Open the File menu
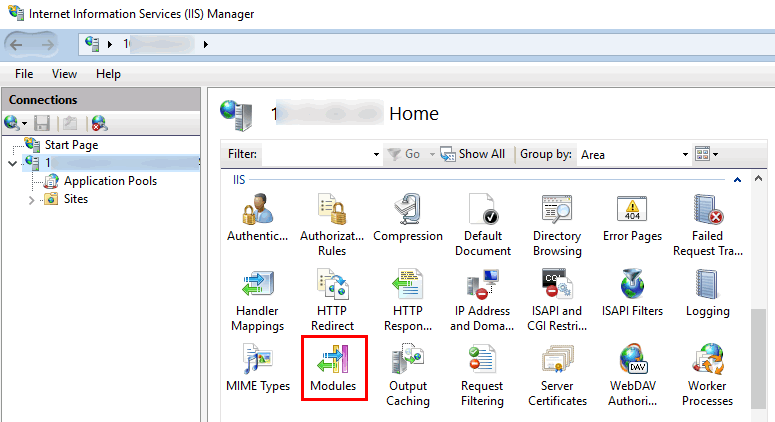The width and height of the screenshot is (775, 422). (x=24, y=74)
